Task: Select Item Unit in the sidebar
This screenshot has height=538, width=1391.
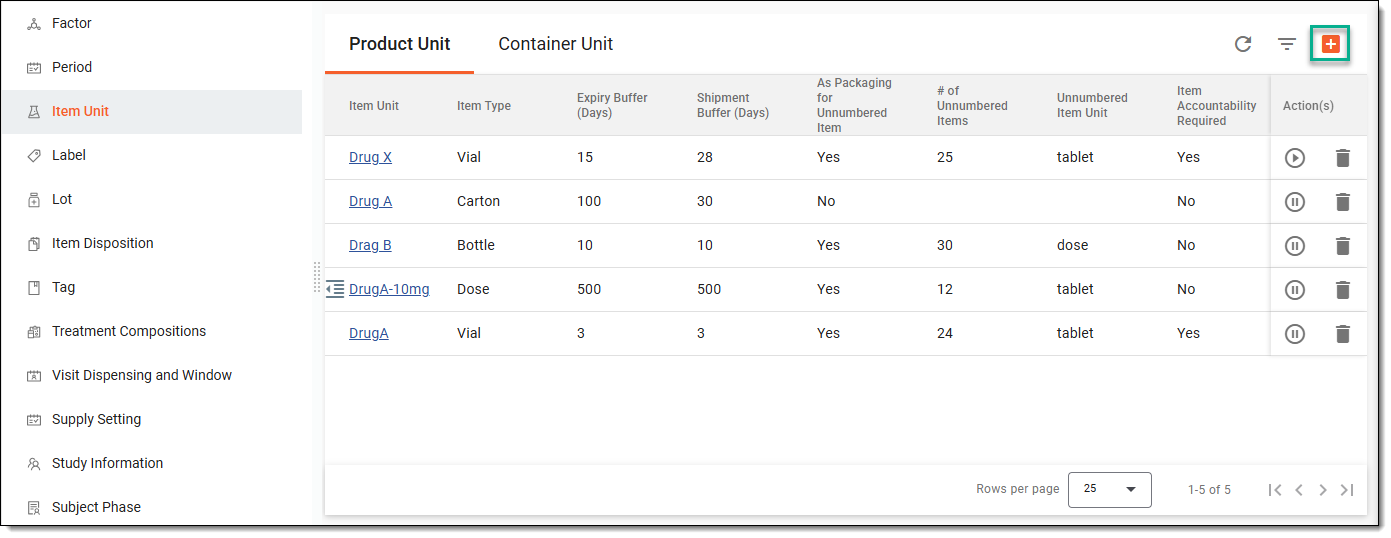Action: tap(151, 111)
